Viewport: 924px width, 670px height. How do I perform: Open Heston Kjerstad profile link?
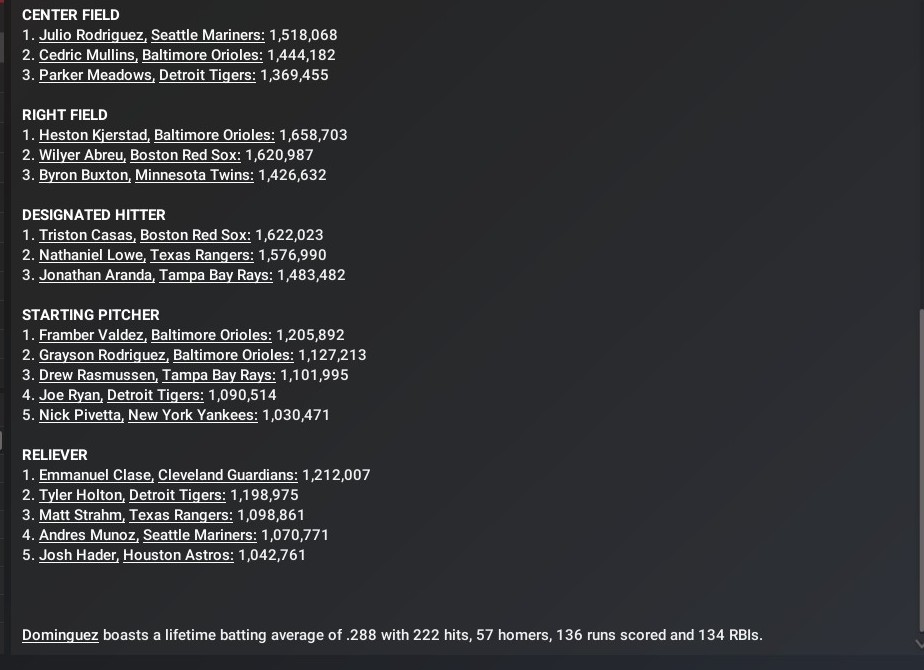[93, 135]
